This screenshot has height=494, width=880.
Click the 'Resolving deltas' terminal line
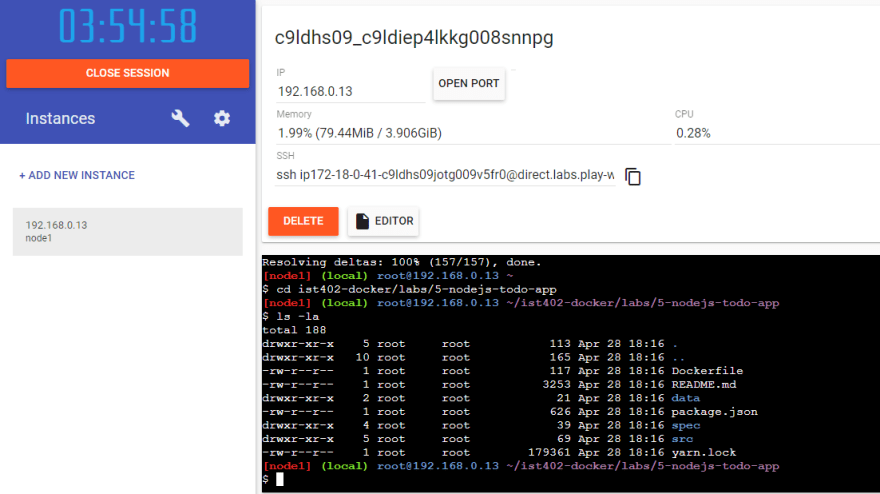click(x=402, y=262)
